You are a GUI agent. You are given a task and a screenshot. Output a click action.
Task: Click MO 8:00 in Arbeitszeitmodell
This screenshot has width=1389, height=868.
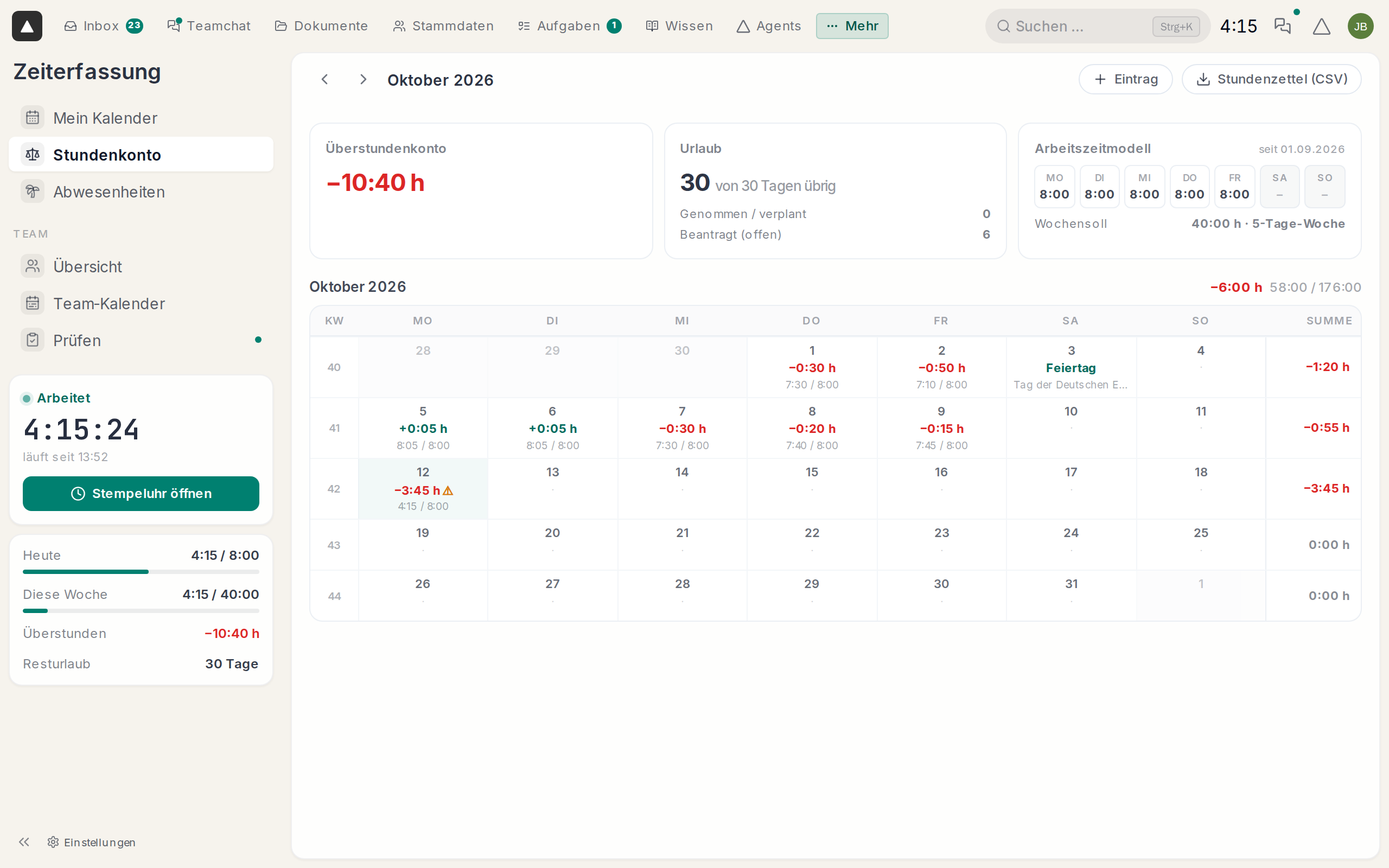(x=1054, y=187)
